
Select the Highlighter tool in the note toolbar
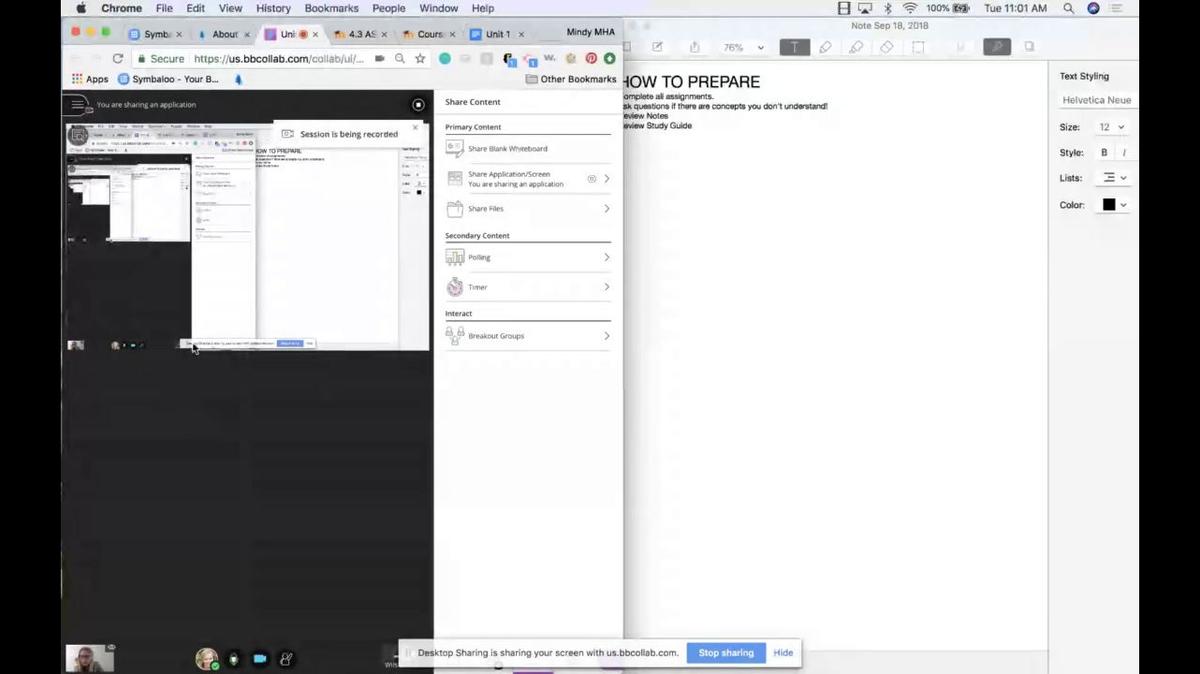[856, 47]
